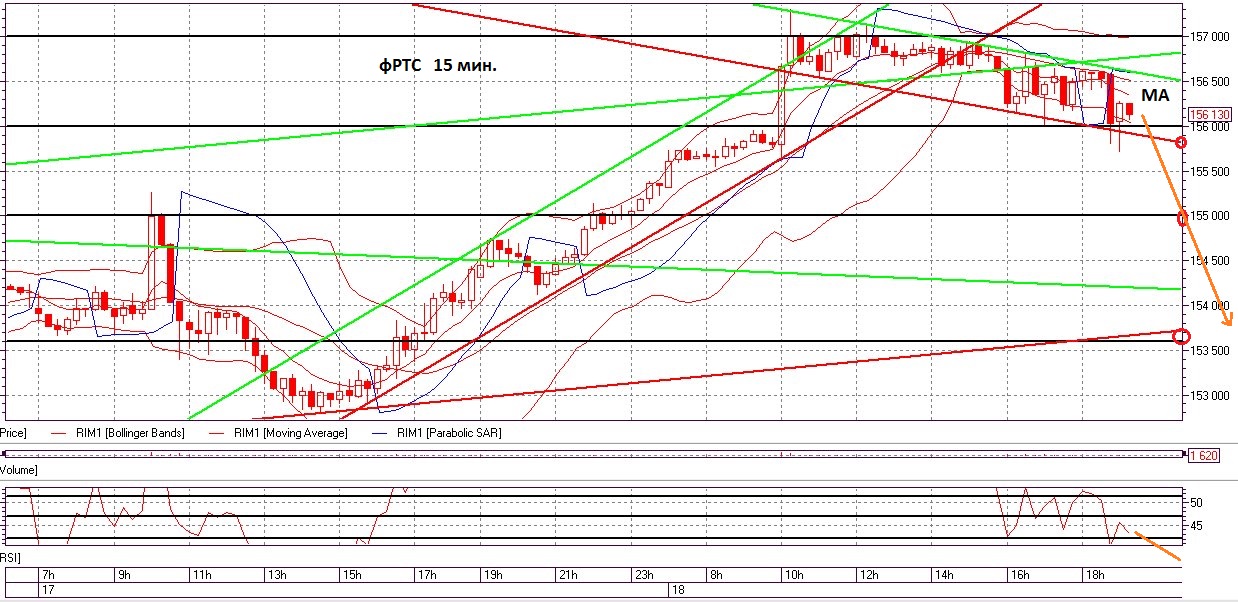Click the 156 000 price axis label
This screenshot has width=1238, height=602.
pyautogui.click(x=1211, y=127)
